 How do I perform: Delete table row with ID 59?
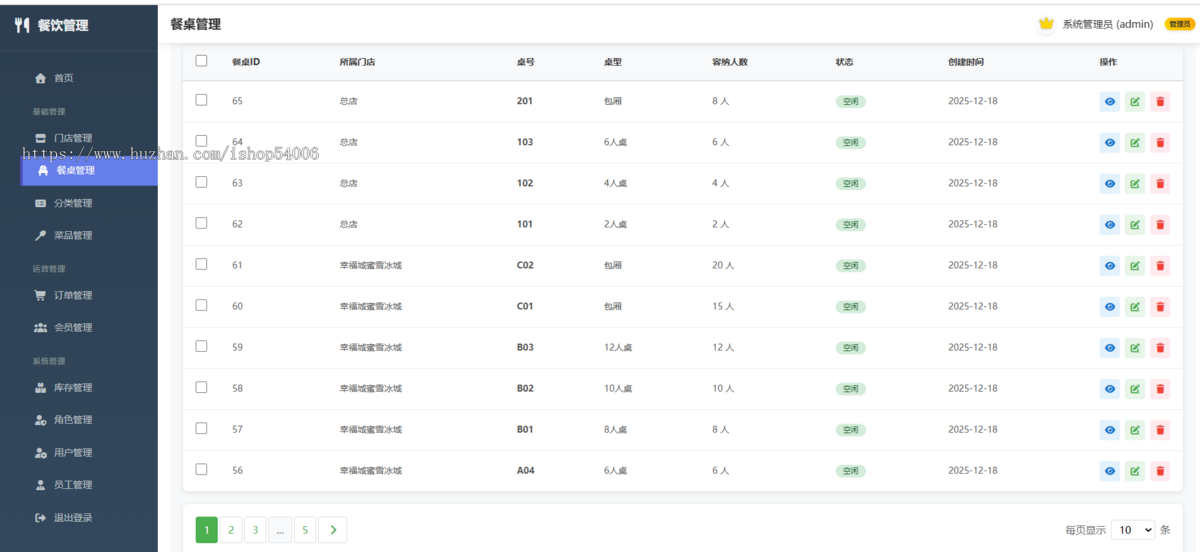pyautogui.click(x=1160, y=347)
